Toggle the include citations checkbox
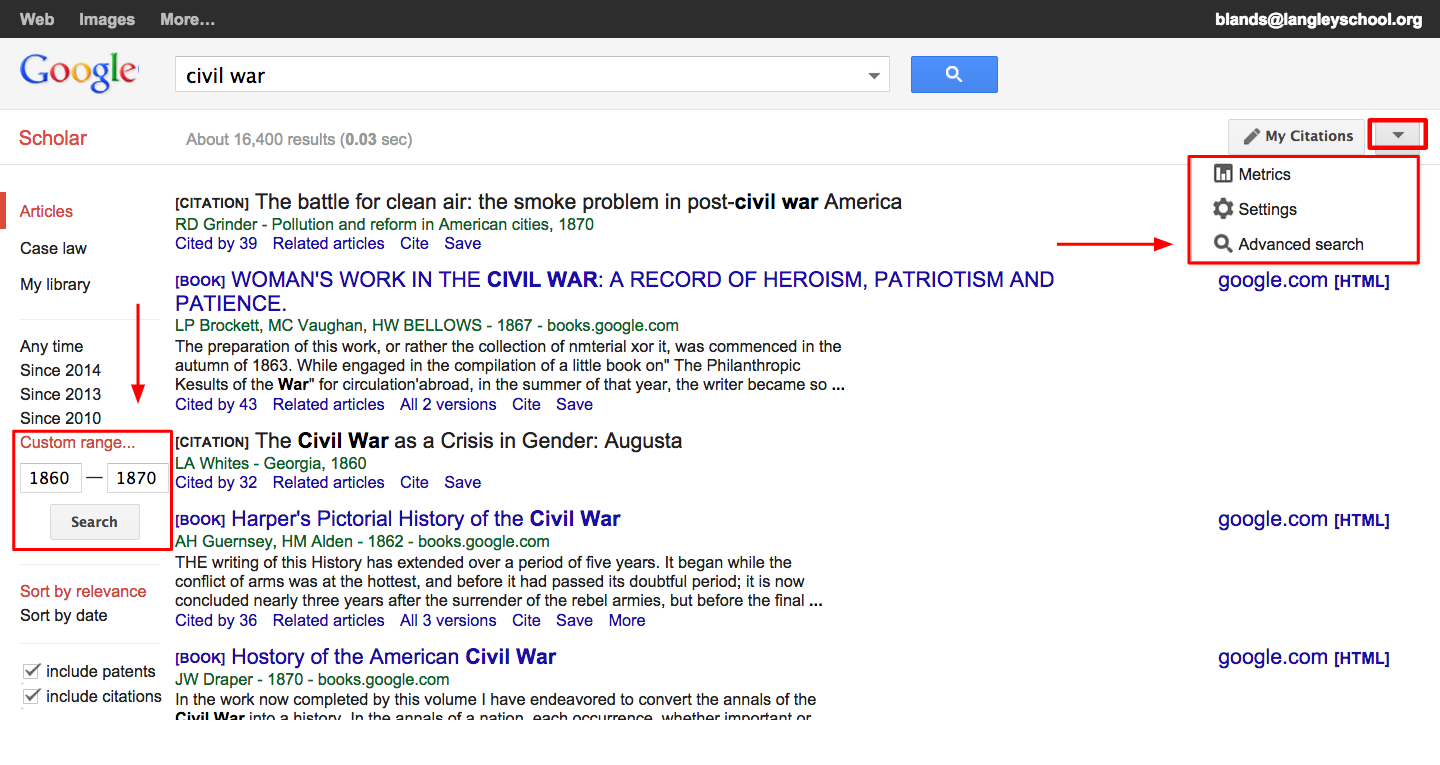This screenshot has height=765, width=1440. pos(31,696)
